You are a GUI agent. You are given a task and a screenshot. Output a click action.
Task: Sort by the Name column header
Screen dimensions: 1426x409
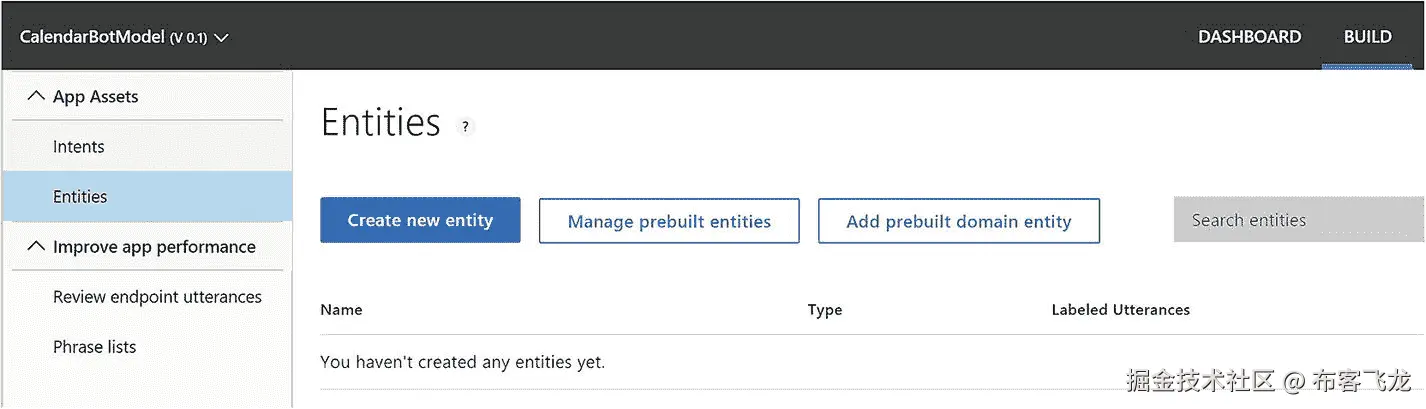click(341, 310)
